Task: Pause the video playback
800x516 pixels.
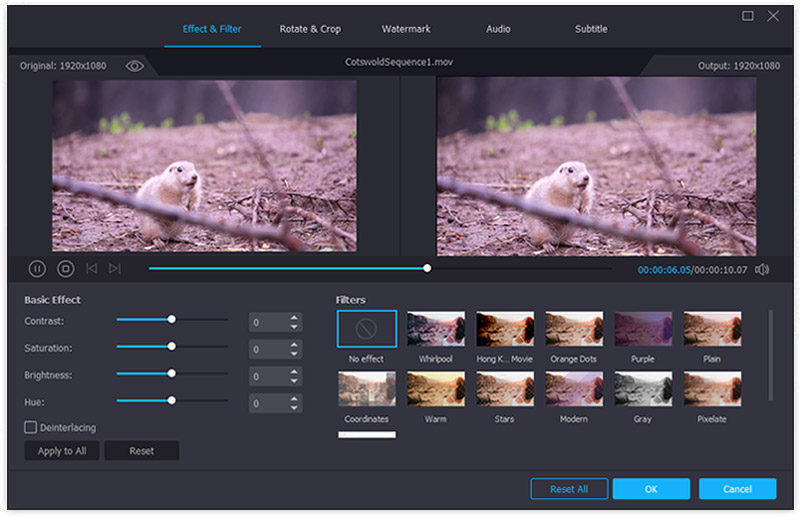Action: [x=37, y=268]
